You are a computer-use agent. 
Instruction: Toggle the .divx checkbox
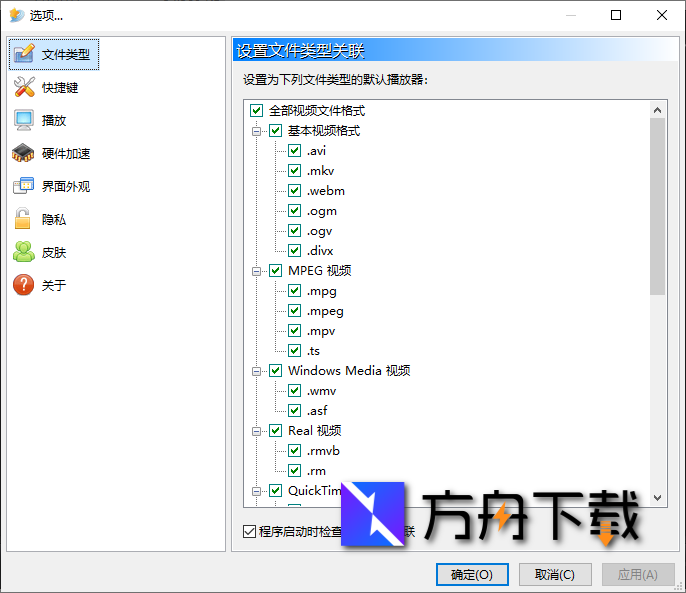point(294,251)
